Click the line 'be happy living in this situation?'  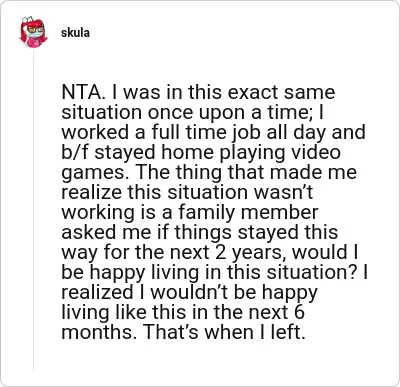(x=210, y=272)
